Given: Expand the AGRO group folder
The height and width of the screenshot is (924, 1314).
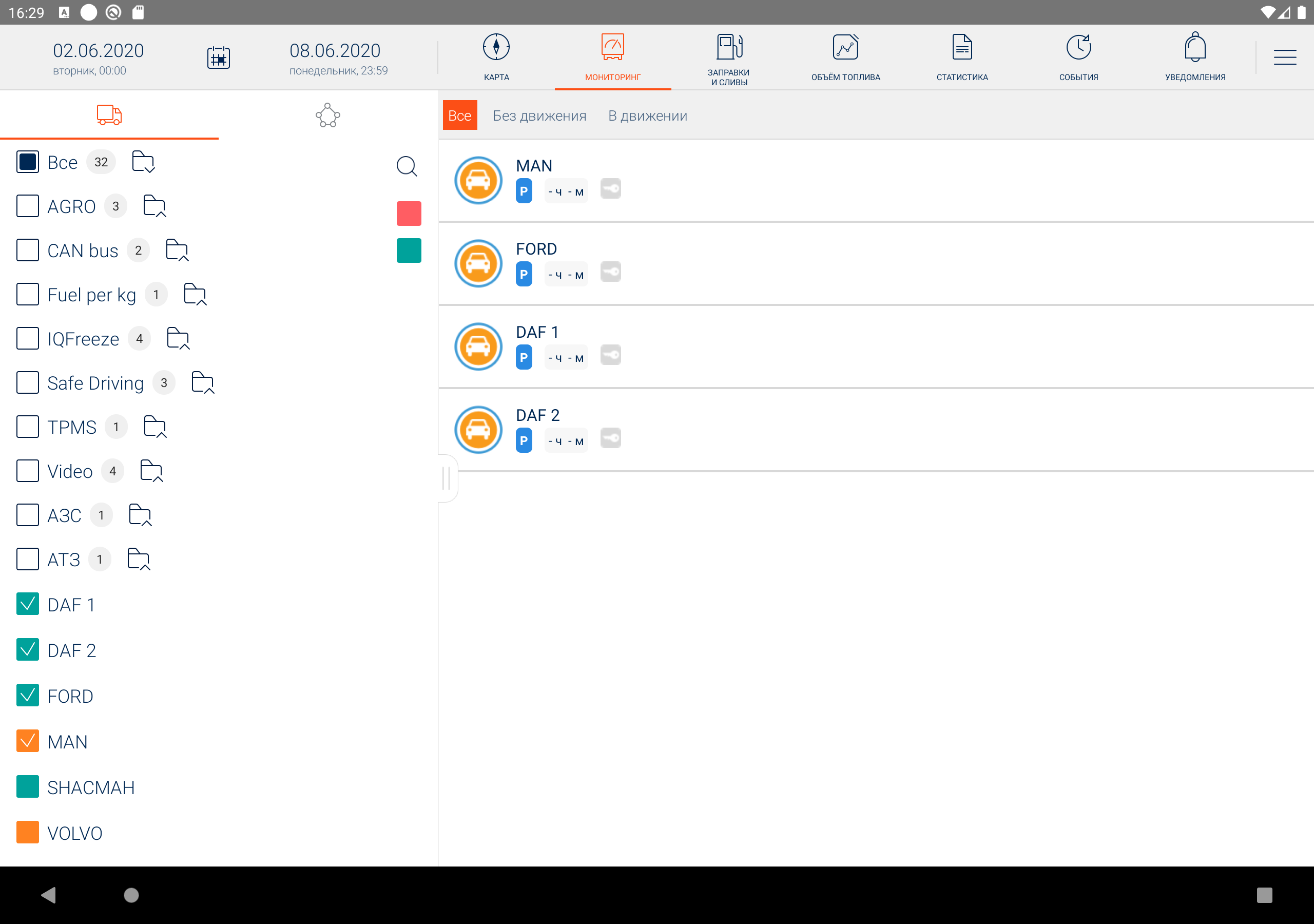Looking at the screenshot, I should pos(154,206).
